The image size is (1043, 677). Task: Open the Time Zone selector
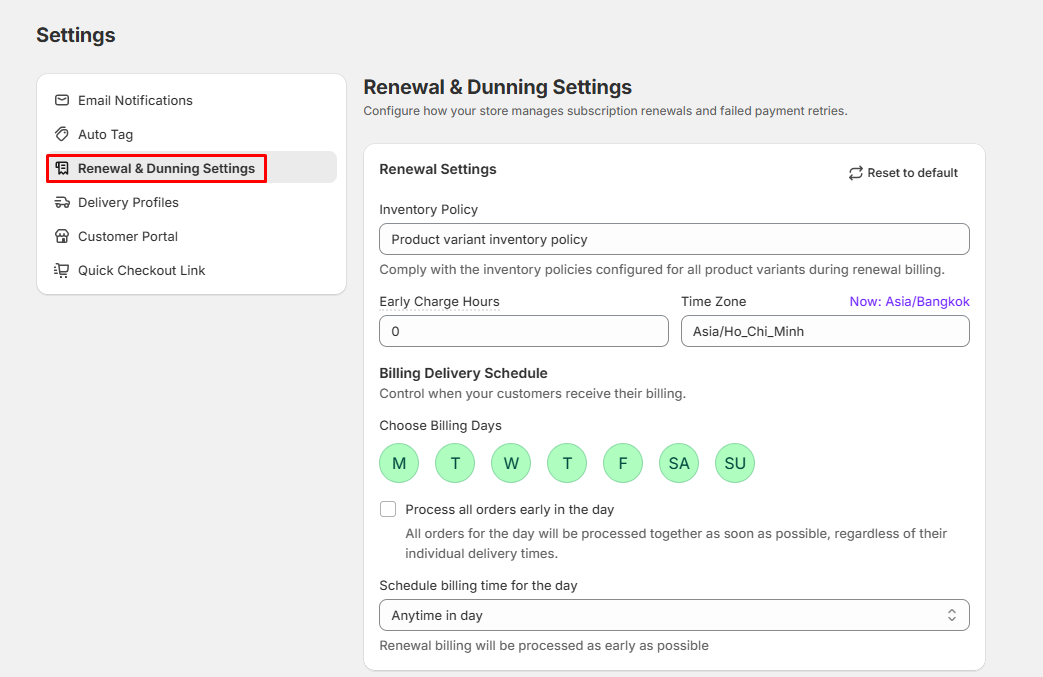pyautogui.click(x=824, y=331)
